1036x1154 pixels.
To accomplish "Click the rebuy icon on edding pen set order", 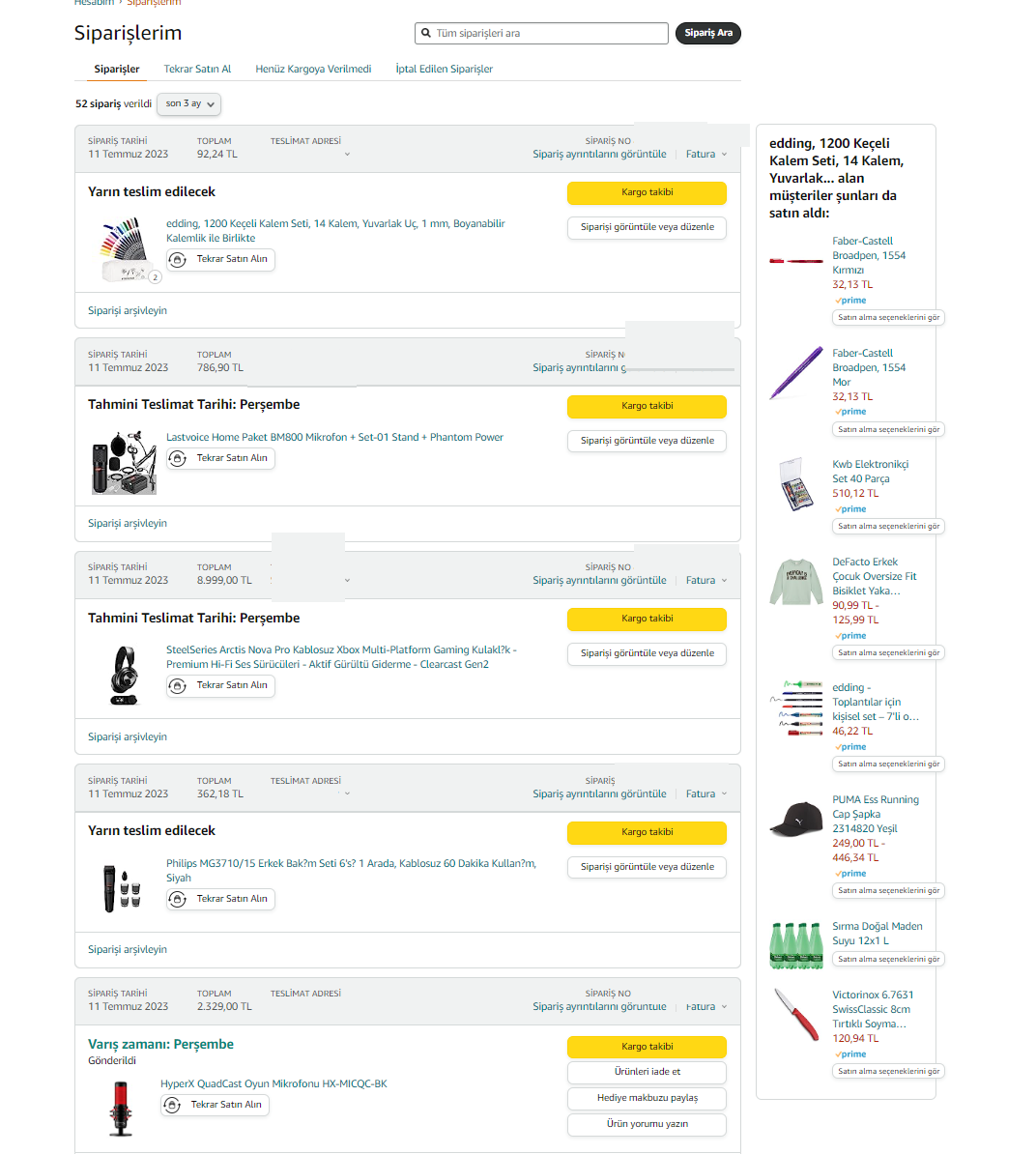I will coord(178,260).
